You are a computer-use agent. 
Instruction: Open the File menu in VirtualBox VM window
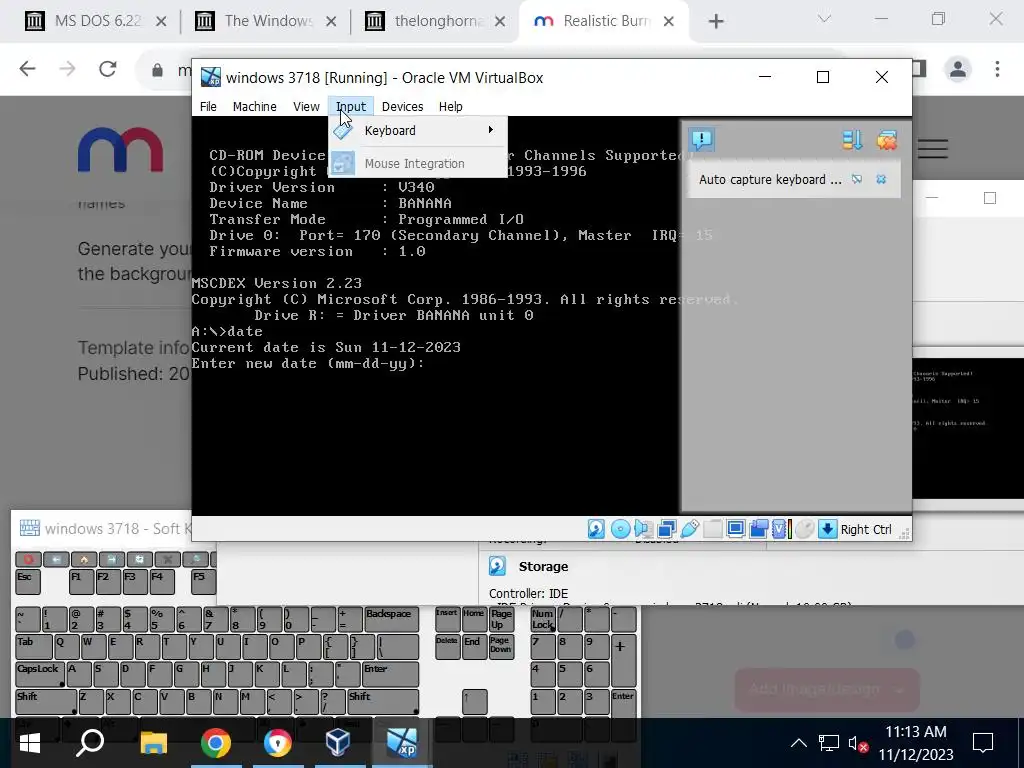point(208,106)
